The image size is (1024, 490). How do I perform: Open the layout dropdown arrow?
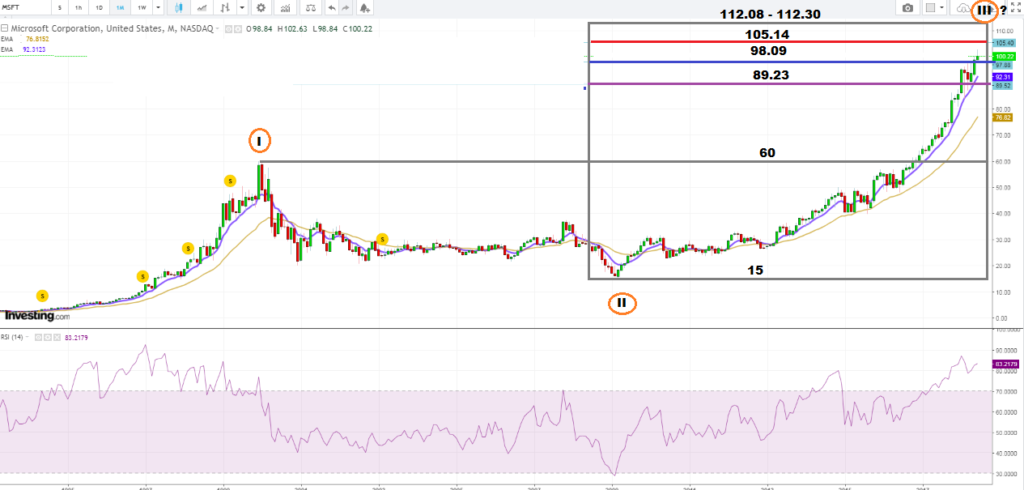943,8
